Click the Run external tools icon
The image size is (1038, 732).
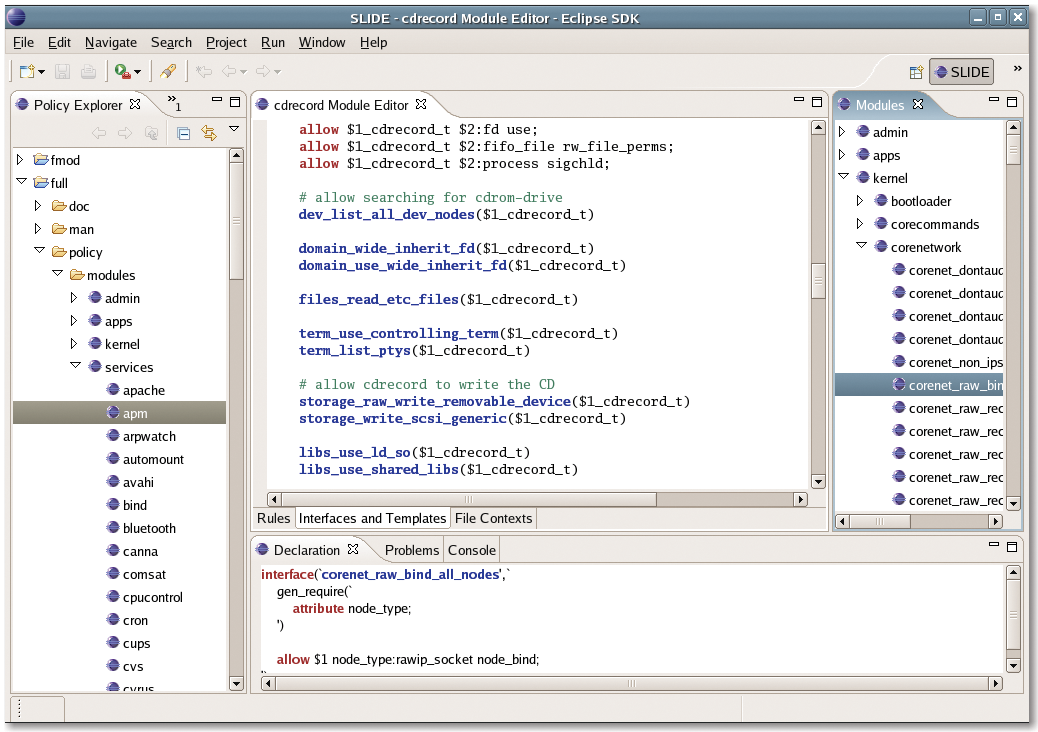click(122, 71)
